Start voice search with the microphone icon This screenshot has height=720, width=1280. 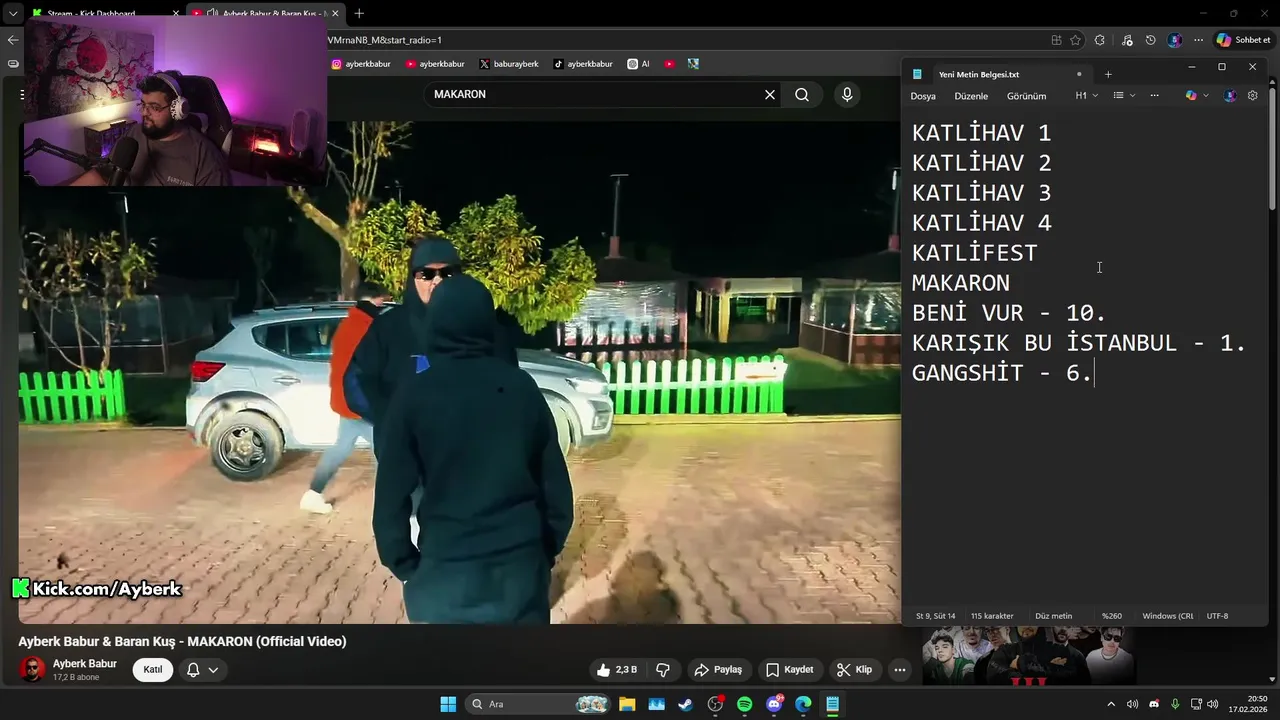(847, 94)
